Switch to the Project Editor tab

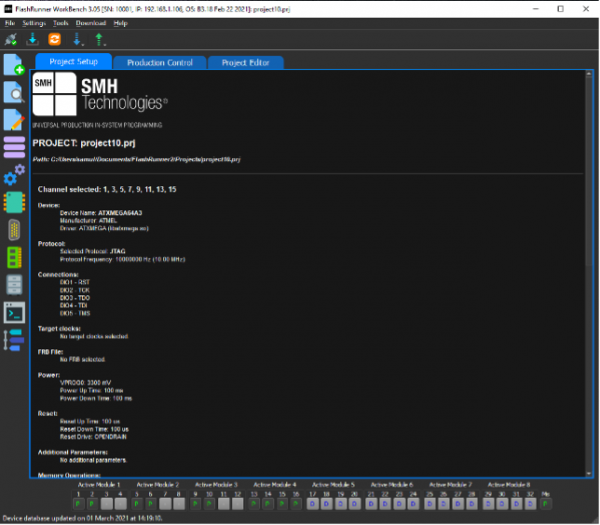coord(245,62)
